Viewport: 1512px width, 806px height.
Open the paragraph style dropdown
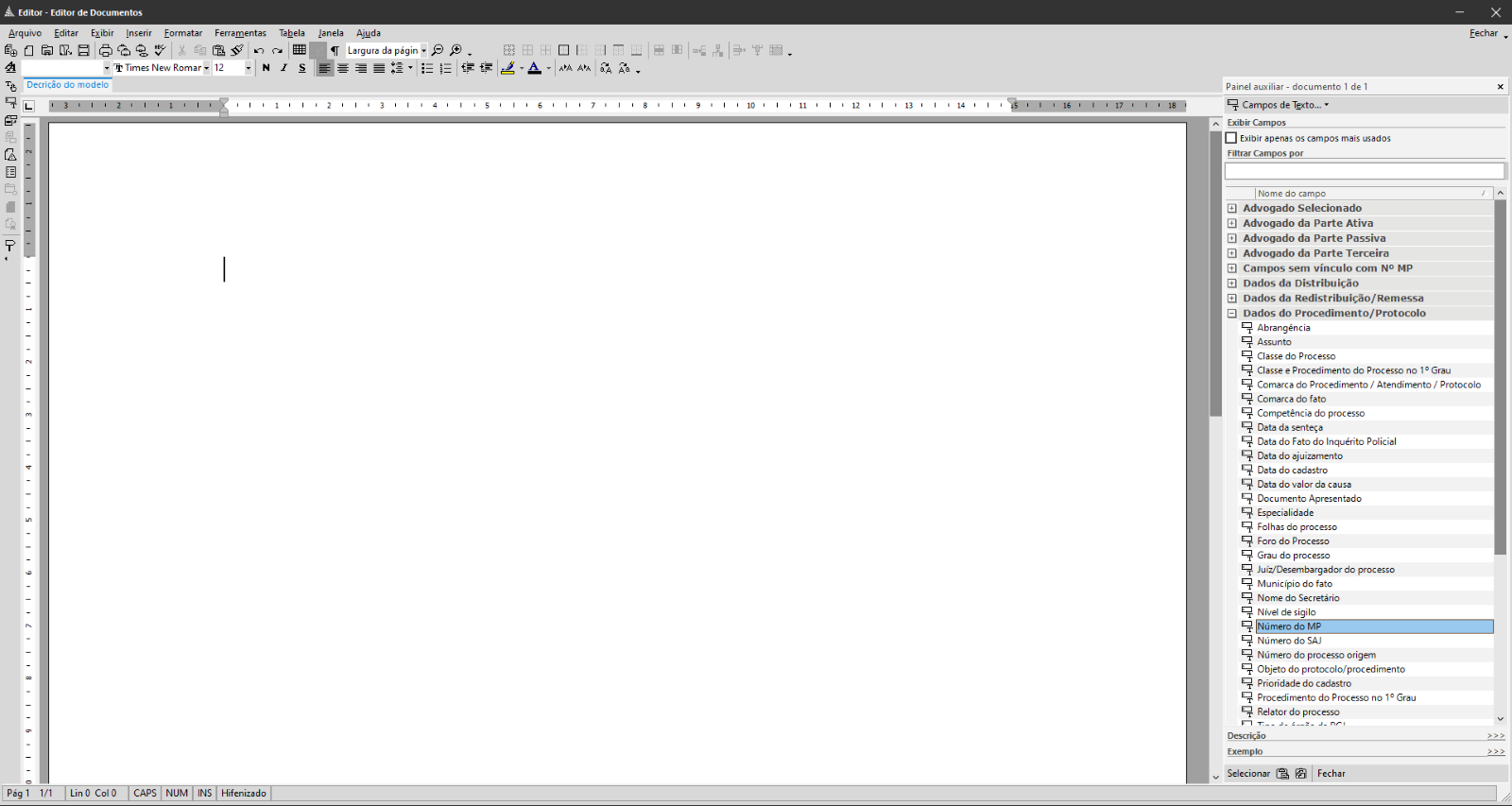pyautogui.click(x=107, y=68)
